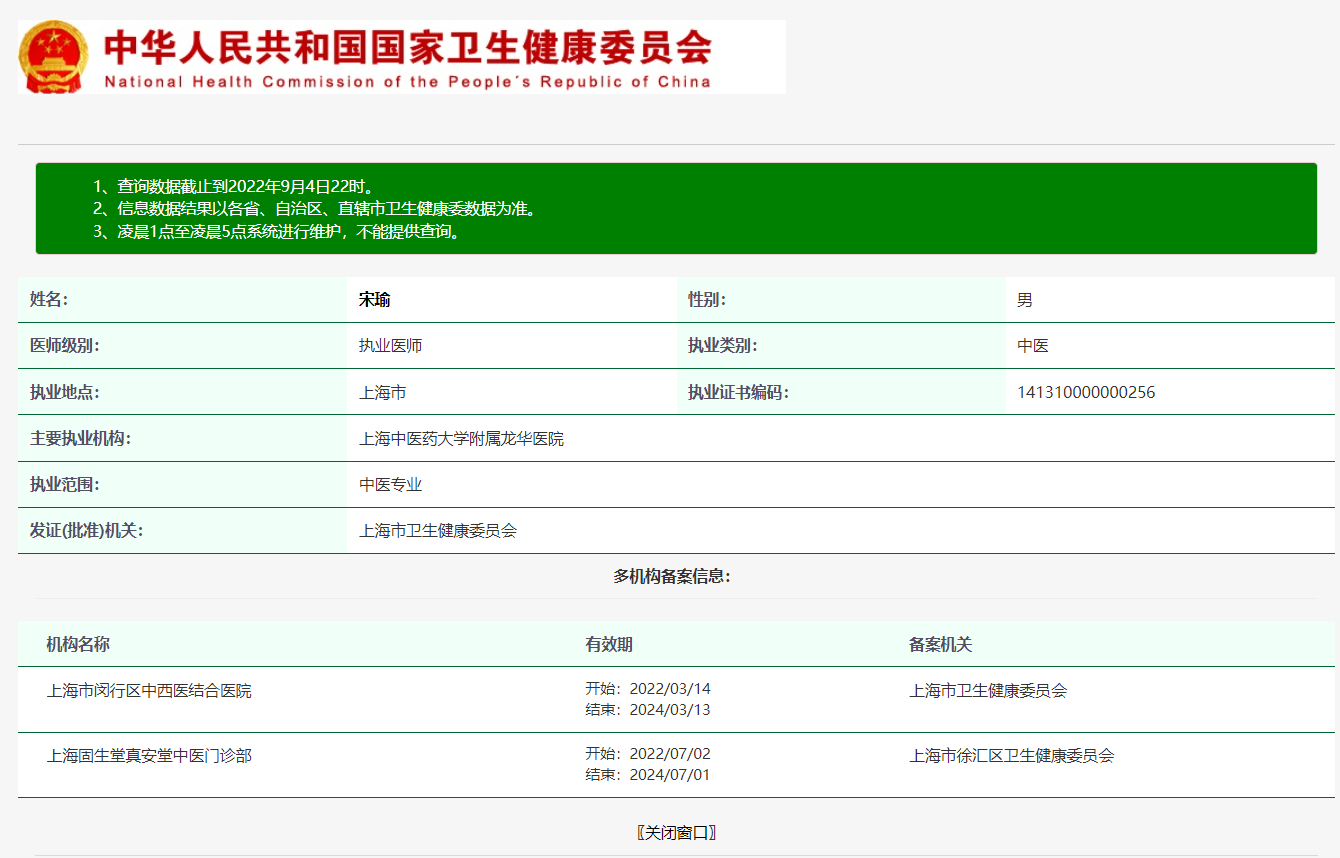The height and width of the screenshot is (858, 1340).
Task: Click the 执业证书编码 field label
Action: (738, 392)
